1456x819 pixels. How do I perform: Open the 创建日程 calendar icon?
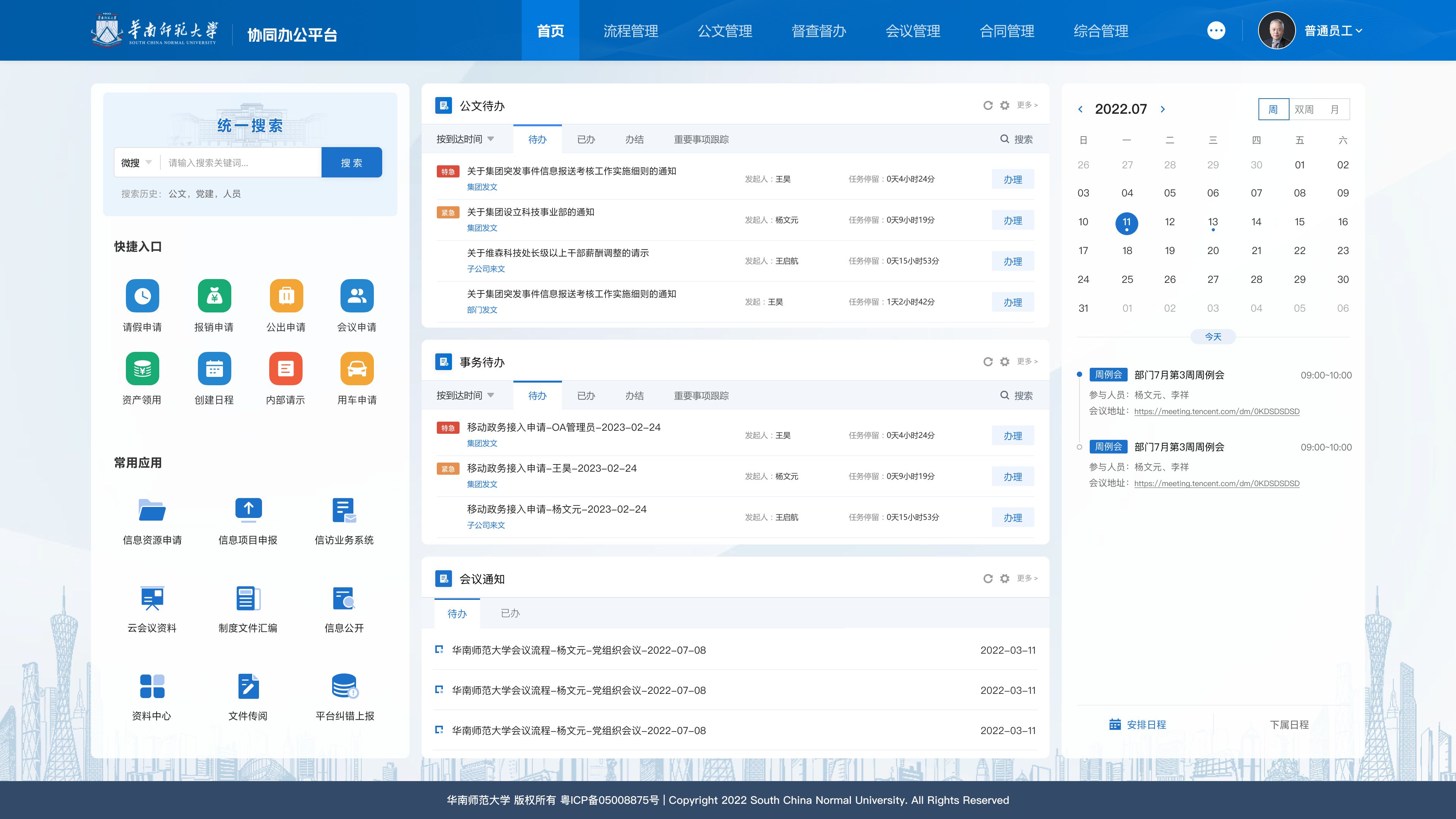pyautogui.click(x=214, y=369)
